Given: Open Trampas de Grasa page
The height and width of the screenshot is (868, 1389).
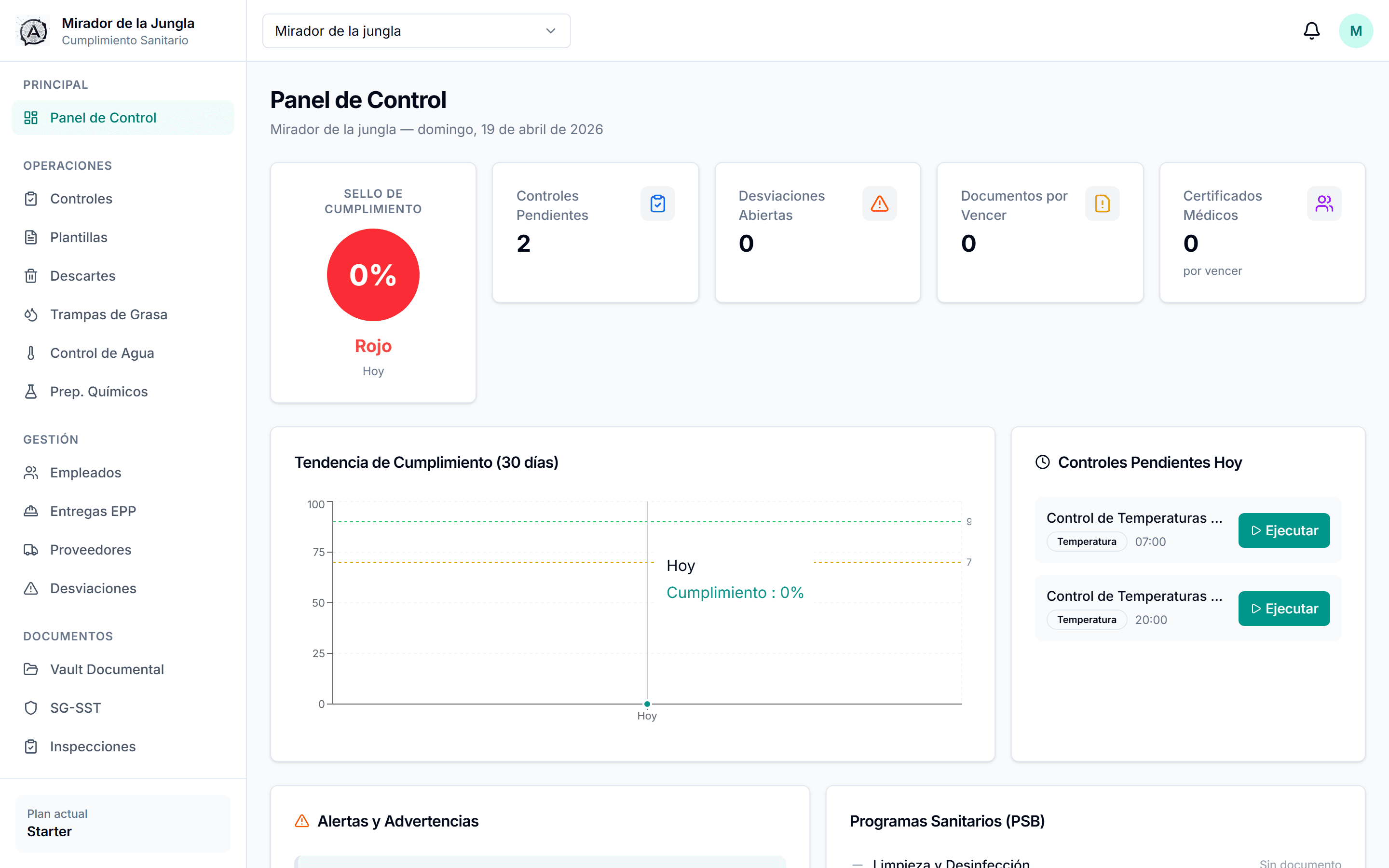Looking at the screenshot, I should coord(123,314).
